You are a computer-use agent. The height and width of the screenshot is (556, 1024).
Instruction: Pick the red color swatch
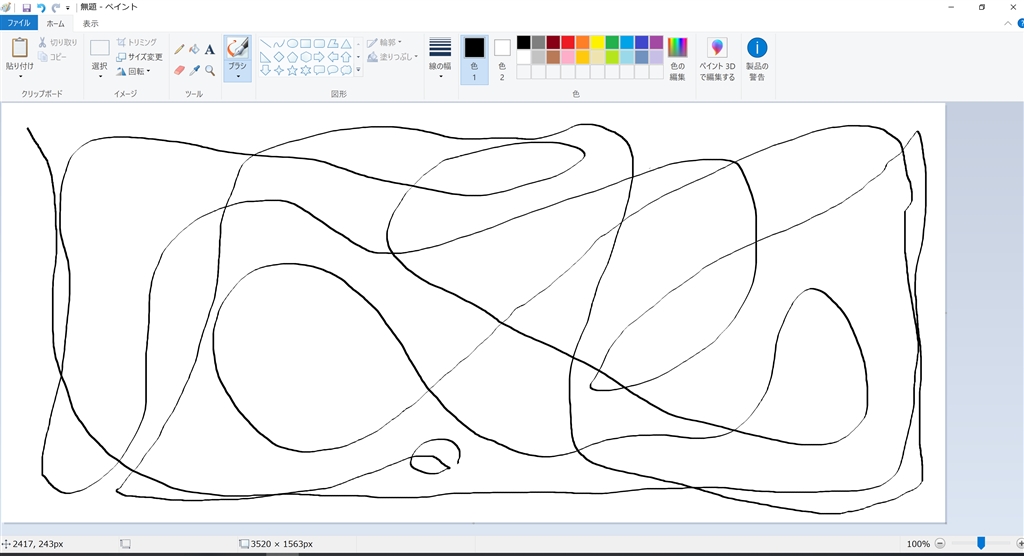568,42
